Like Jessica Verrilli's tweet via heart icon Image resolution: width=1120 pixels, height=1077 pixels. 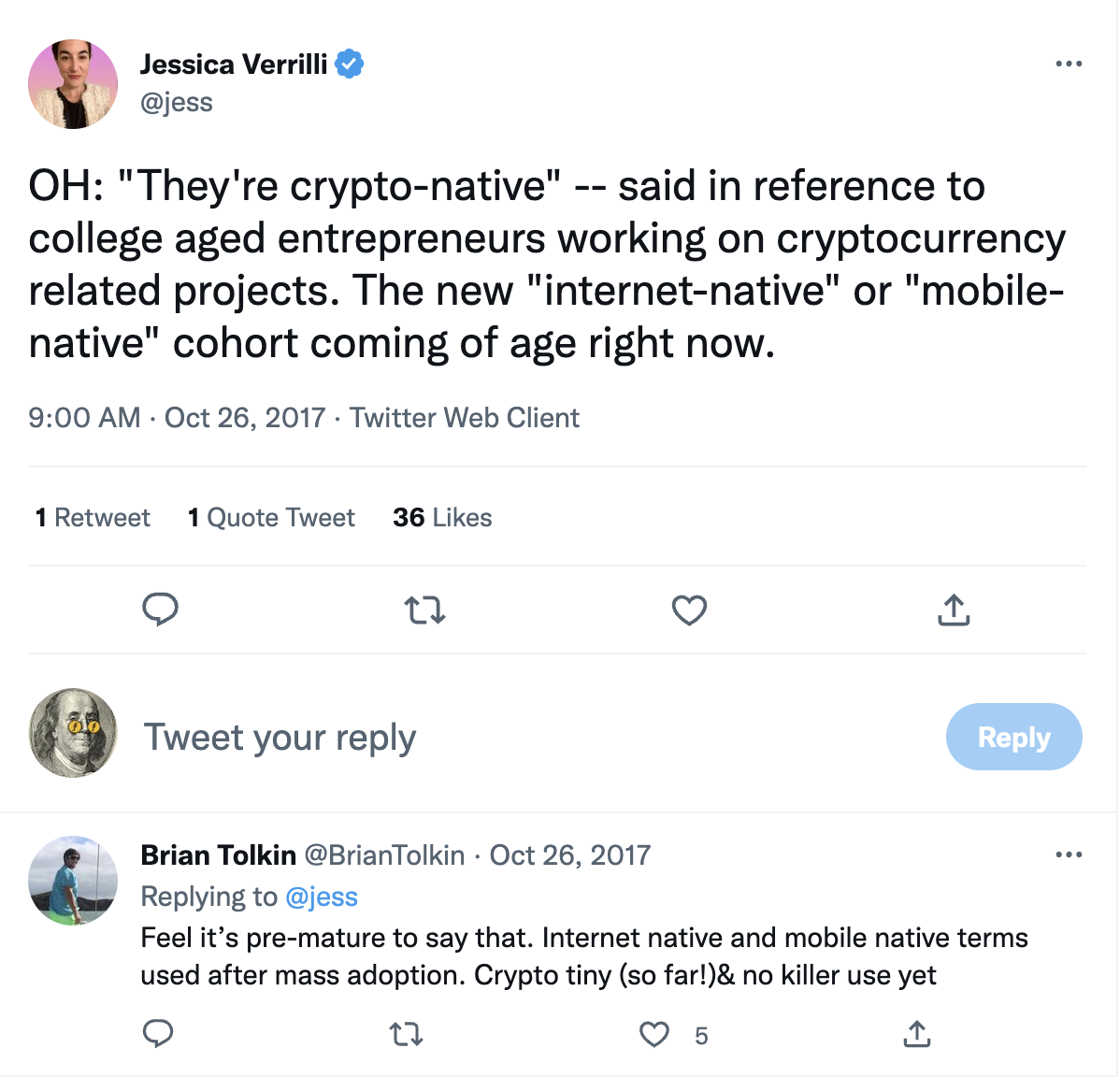pos(688,610)
